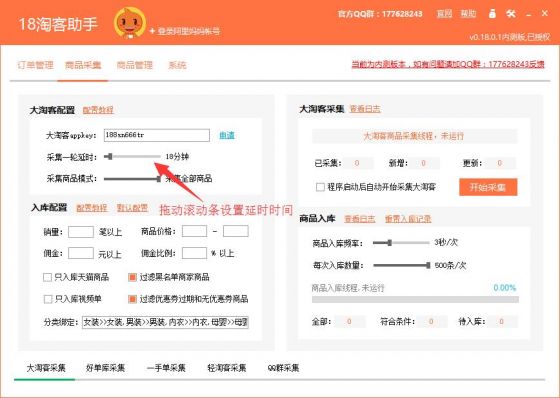Click 重置入库记录 link
Image resolution: width=560 pixels, height=398 pixels.
(x=408, y=219)
